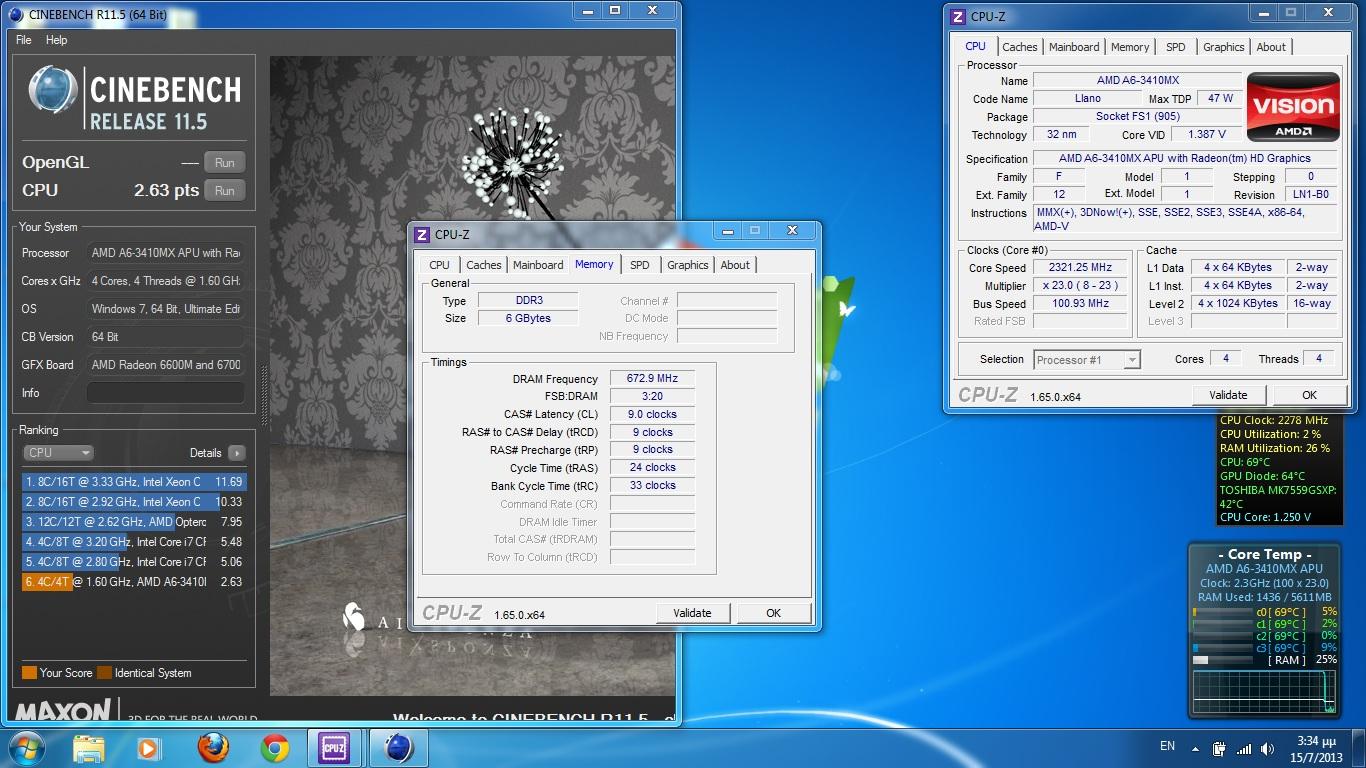Click Core Temp gadget load graph

tap(1265, 692)
